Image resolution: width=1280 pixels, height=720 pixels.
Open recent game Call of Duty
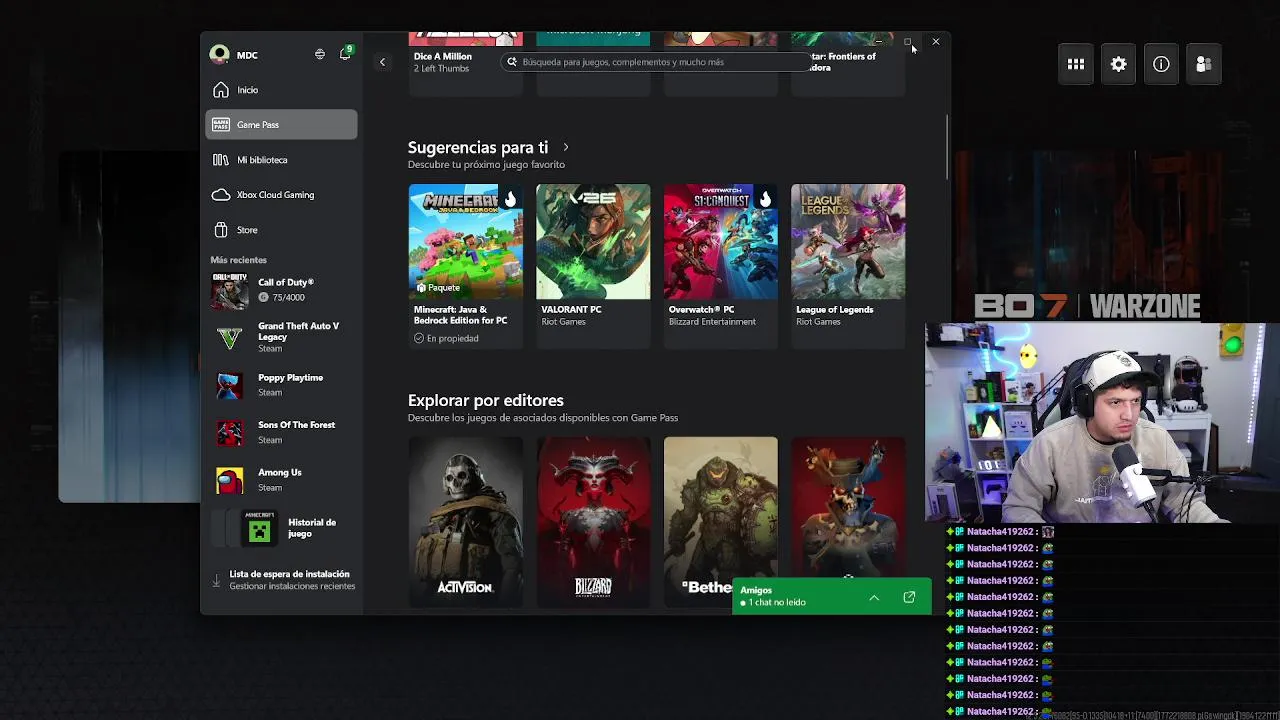pos(281,290)
